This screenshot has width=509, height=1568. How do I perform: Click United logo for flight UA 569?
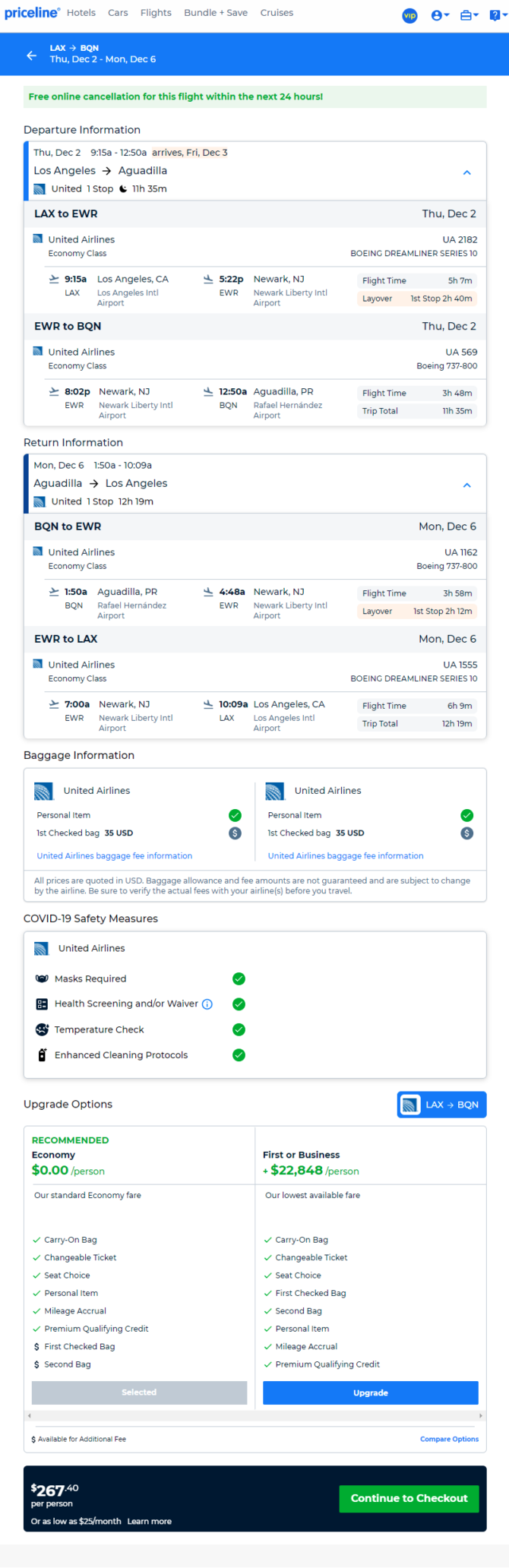tap(38, 351)
